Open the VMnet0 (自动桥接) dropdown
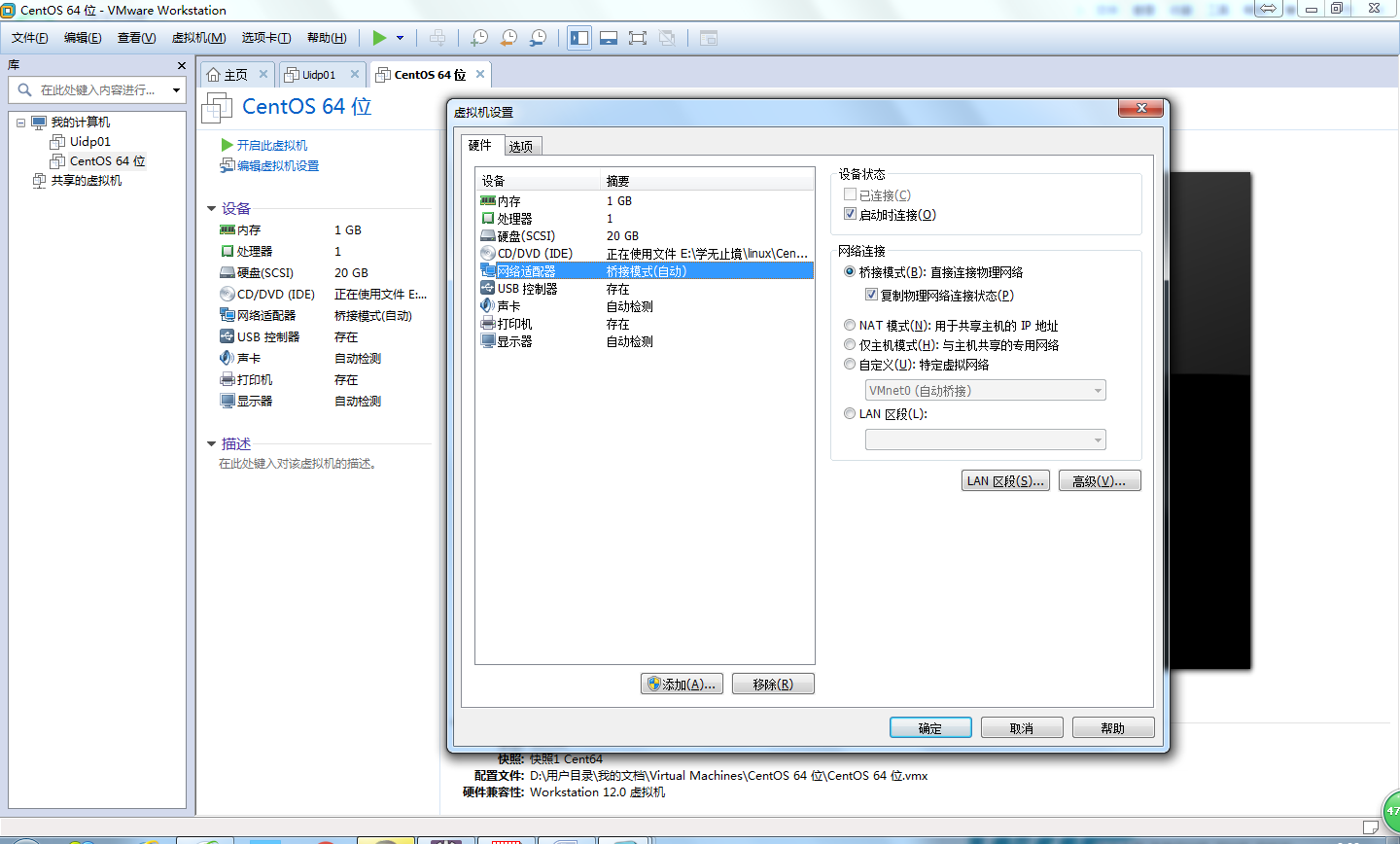The image size is (1400, 844). click(x=985, y=390)
